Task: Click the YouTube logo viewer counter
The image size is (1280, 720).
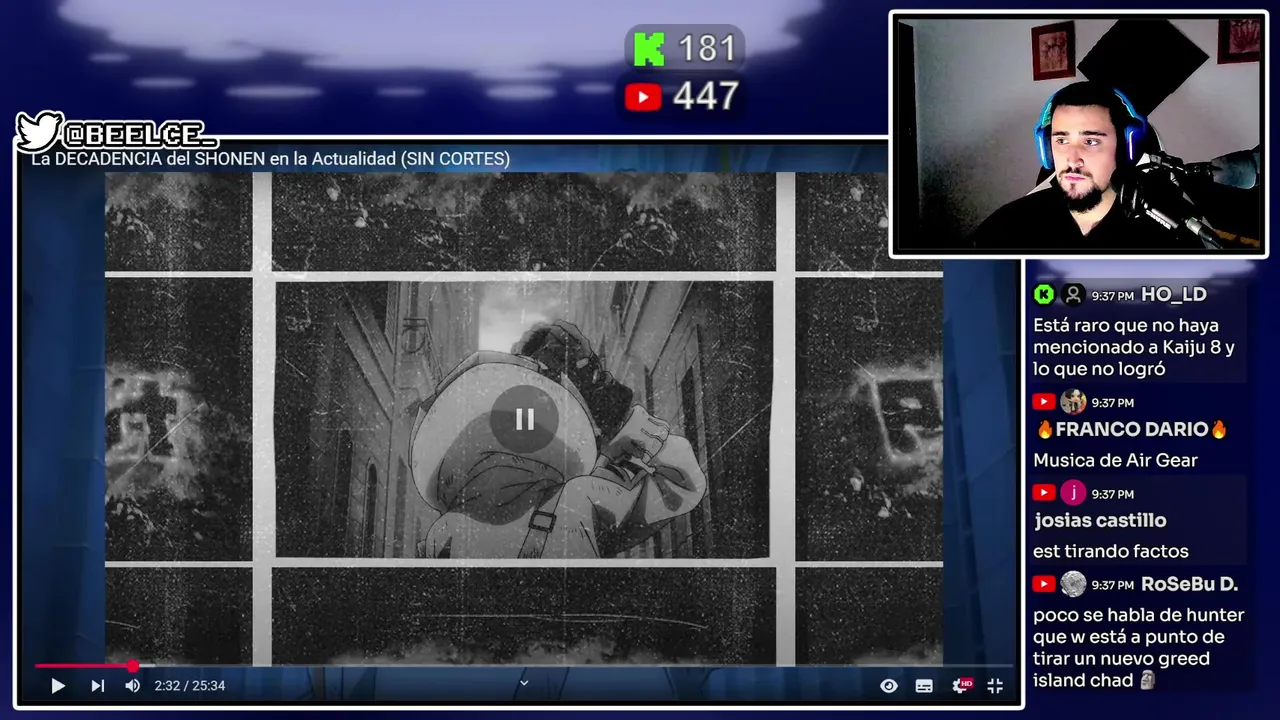Action: point(643,97)
